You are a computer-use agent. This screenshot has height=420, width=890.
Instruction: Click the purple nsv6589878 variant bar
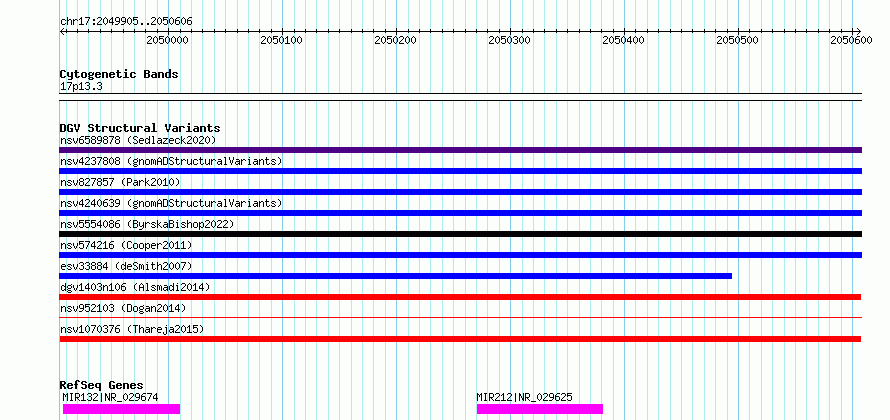point(460,150)
